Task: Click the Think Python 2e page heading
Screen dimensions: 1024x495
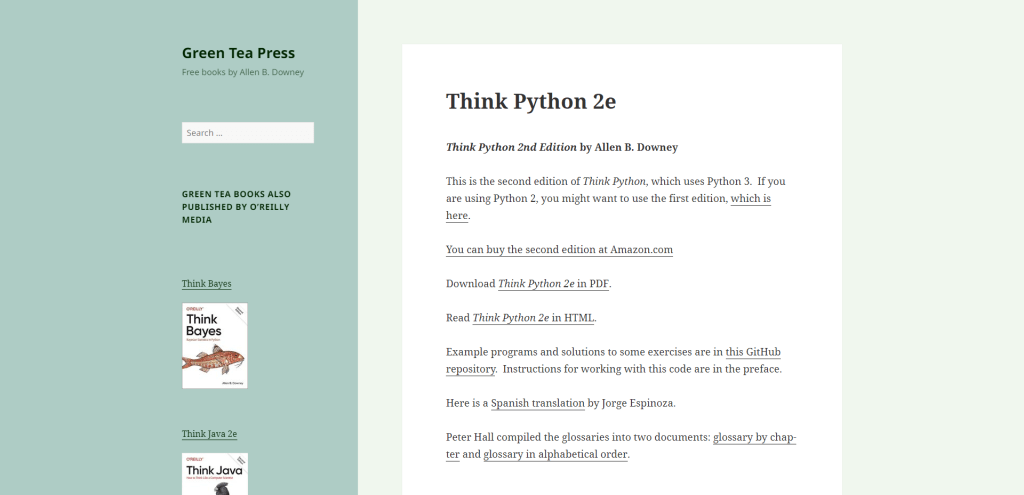Action: 530,101
